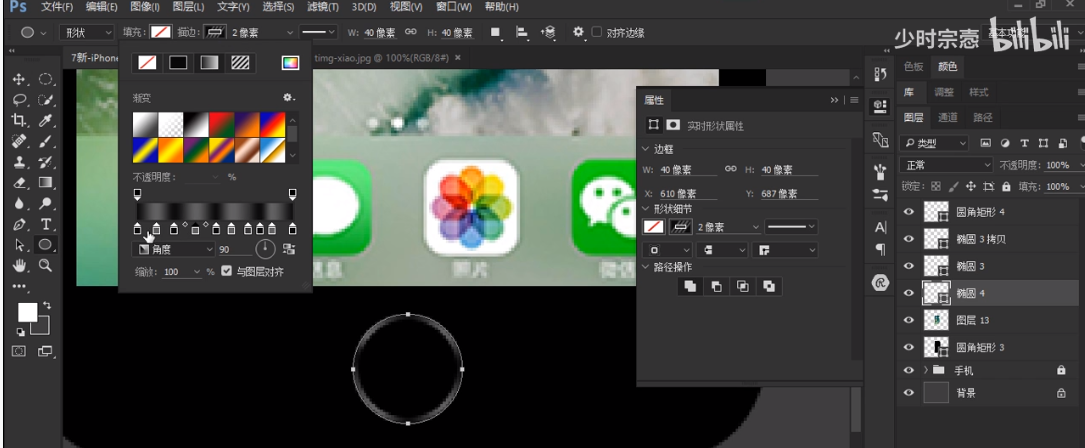
Task: Select the Dodge tool
Action: tap(46, 204)
